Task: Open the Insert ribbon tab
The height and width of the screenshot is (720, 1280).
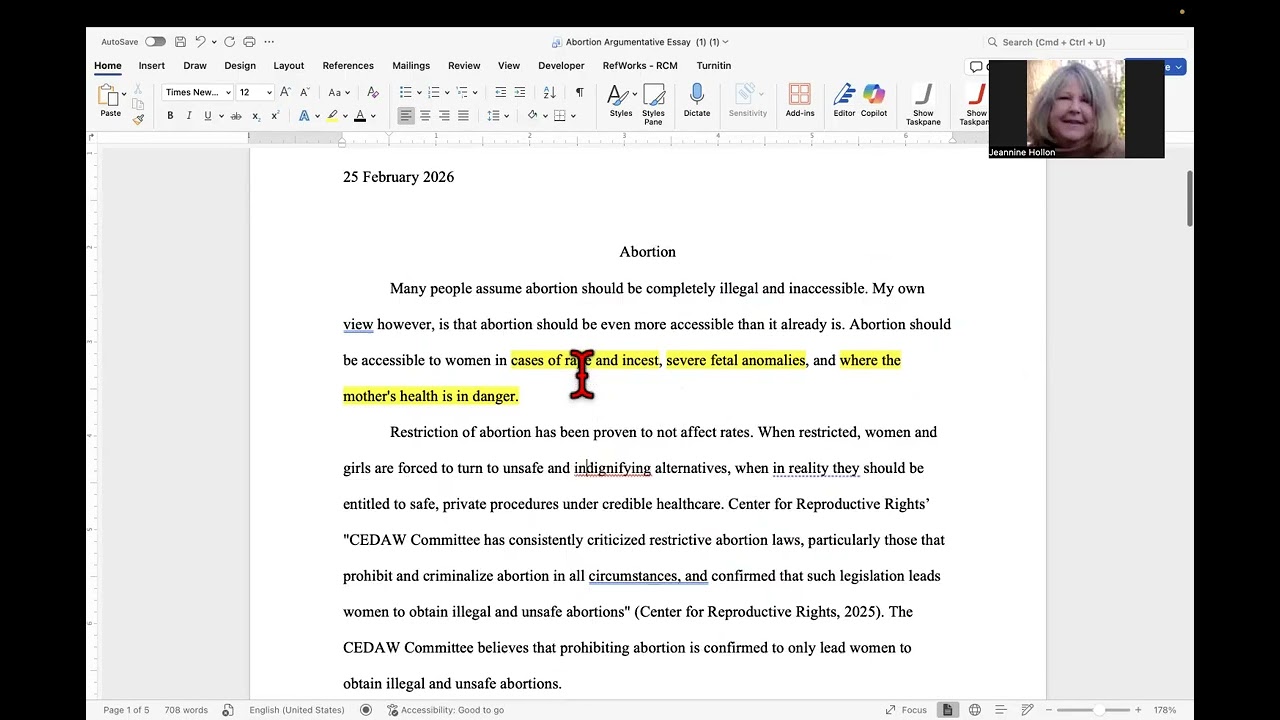Action: click(x=152, y=66)
